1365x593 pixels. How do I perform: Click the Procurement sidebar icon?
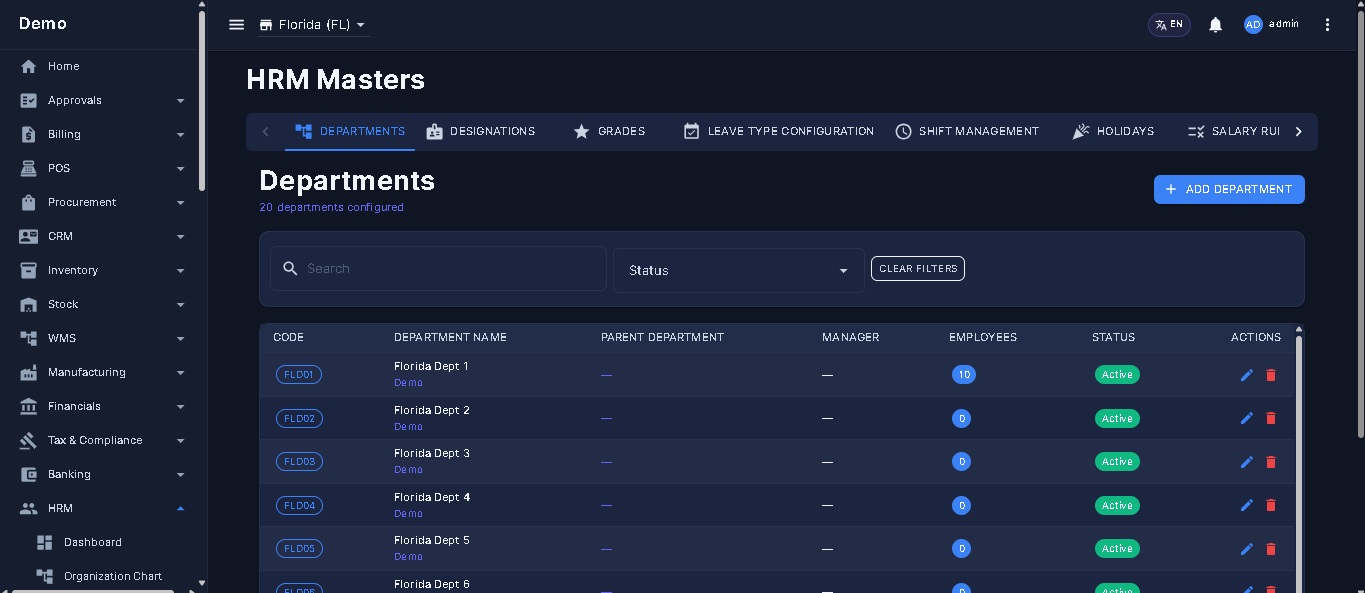point(29,203)
